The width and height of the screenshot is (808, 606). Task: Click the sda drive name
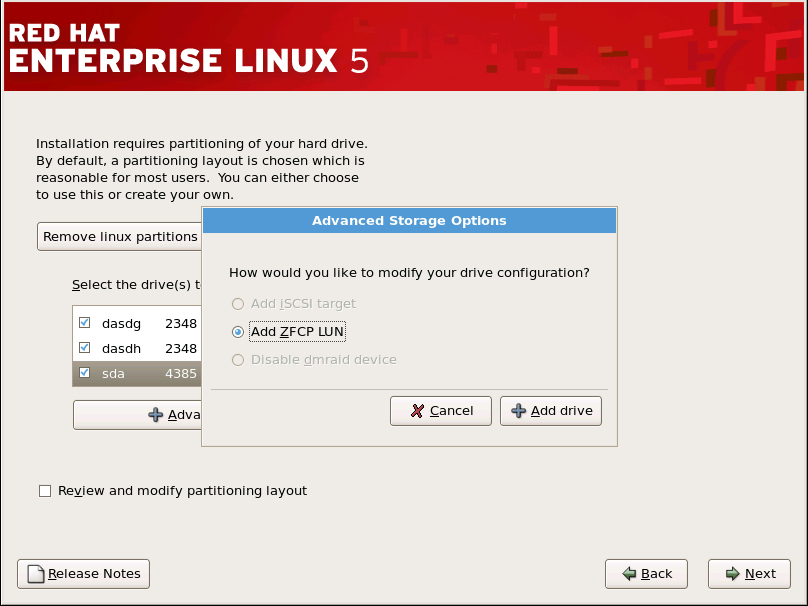click(x=113, y=374)
